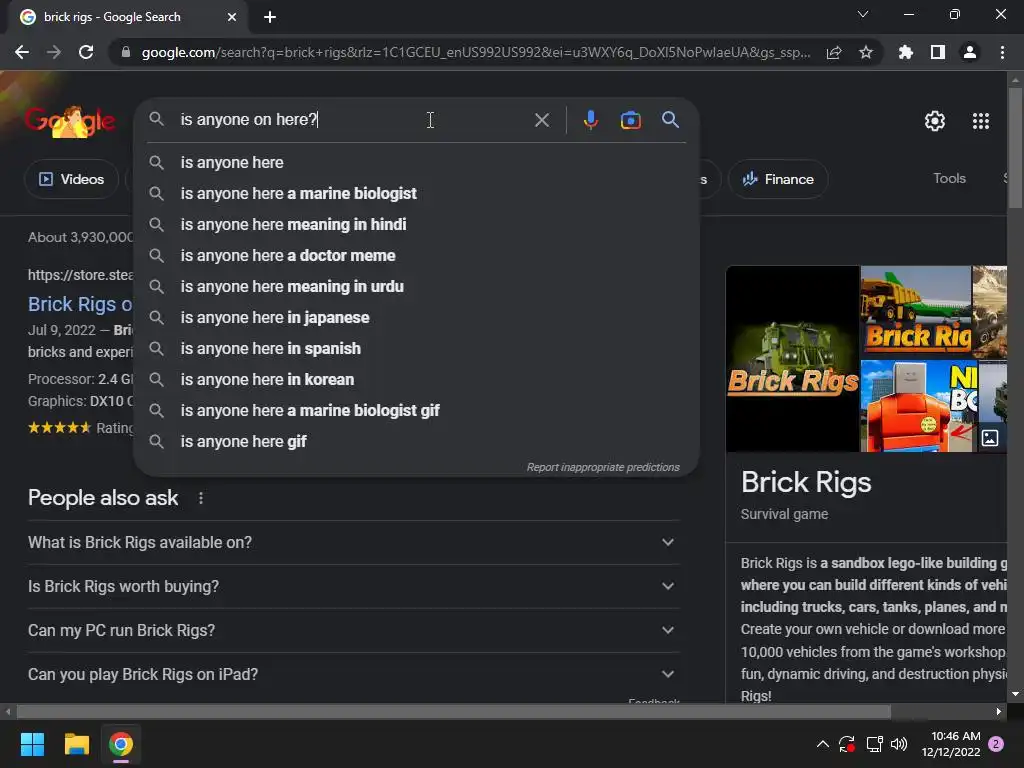Pick 'is anyone here a marine biologist gif'
The image size is (1024, 768).
tap(417, 411)
